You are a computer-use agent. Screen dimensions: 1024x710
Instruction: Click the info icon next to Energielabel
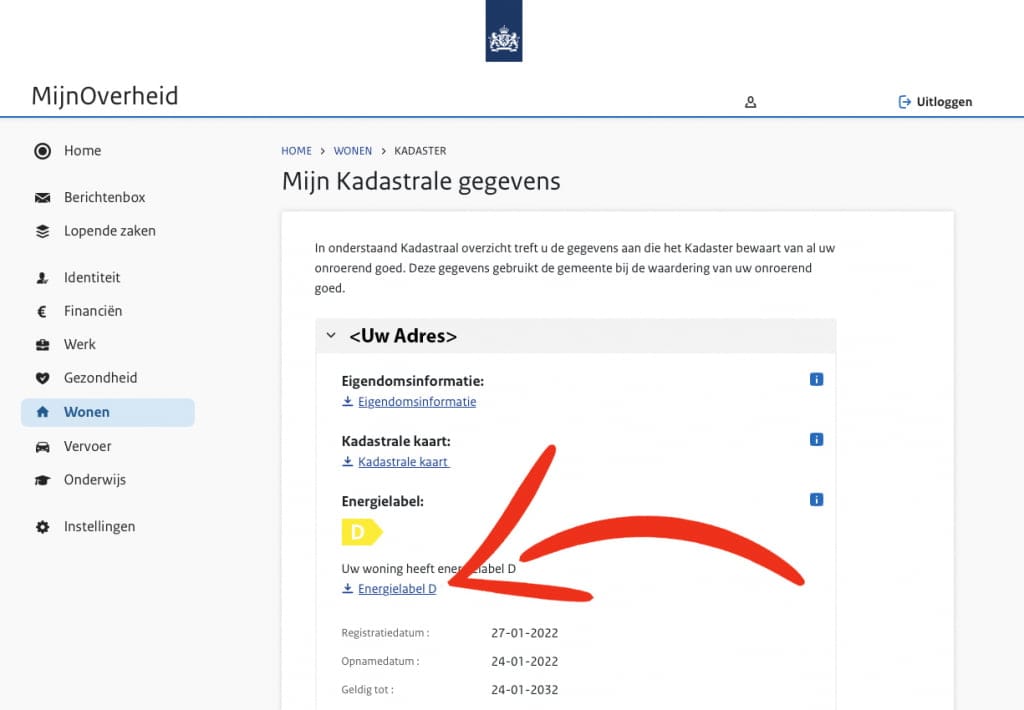817,499
